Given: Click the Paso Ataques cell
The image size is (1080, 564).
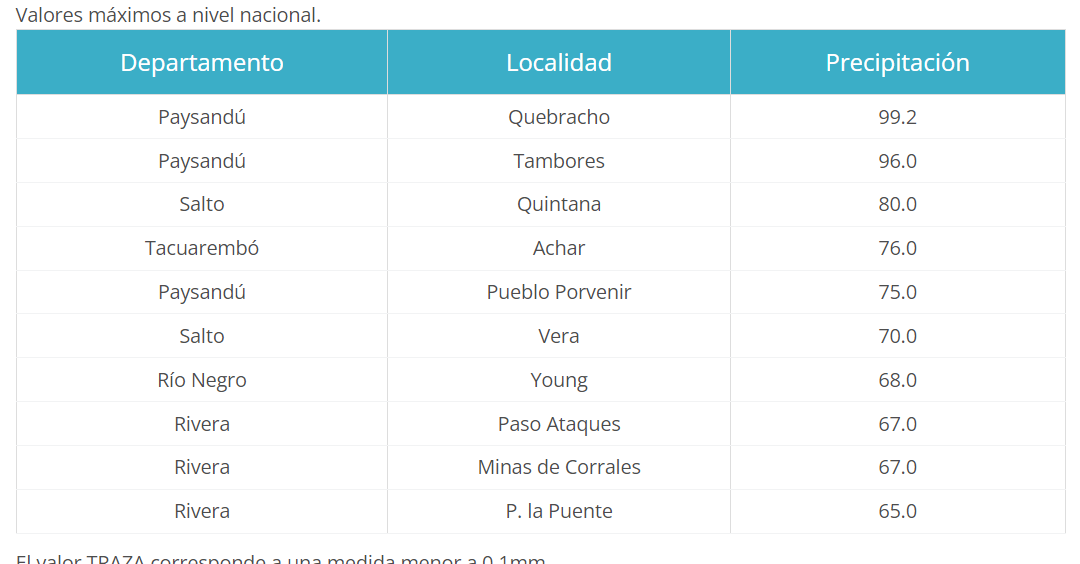Looking at the screenshot, I should (559, 424).
